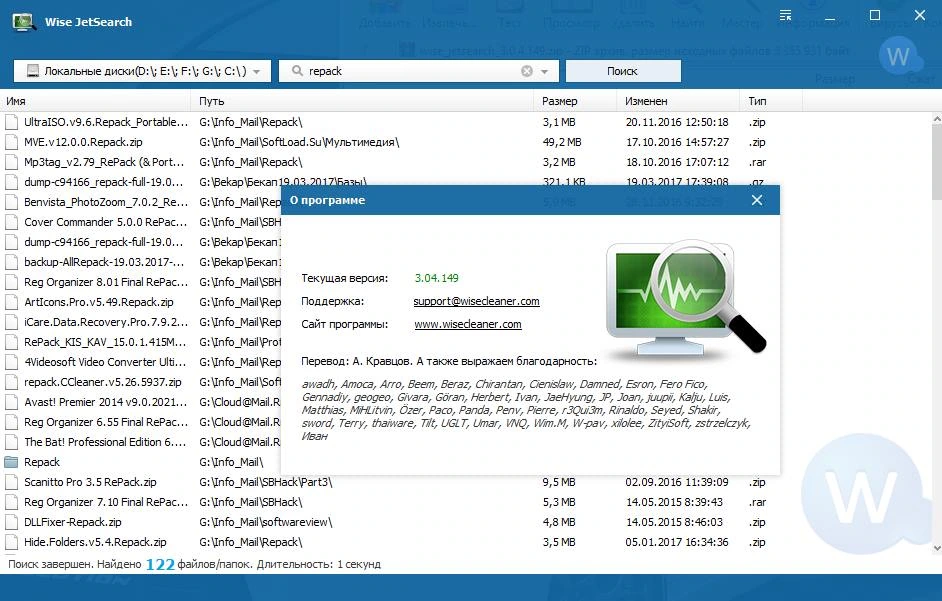Open the local disks drive selector
942x601 pixels.
142,71
